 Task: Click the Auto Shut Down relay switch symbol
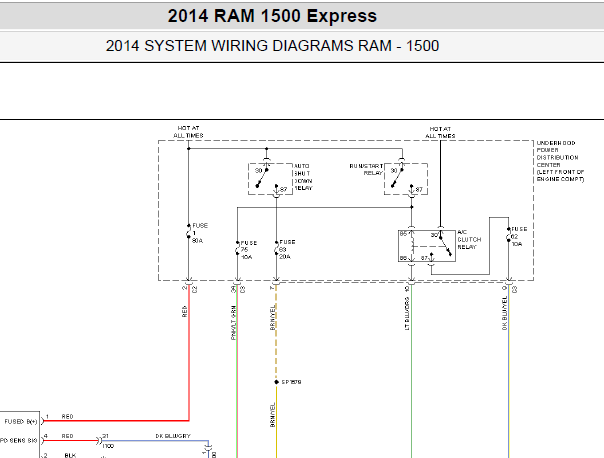tap(262, 178)
